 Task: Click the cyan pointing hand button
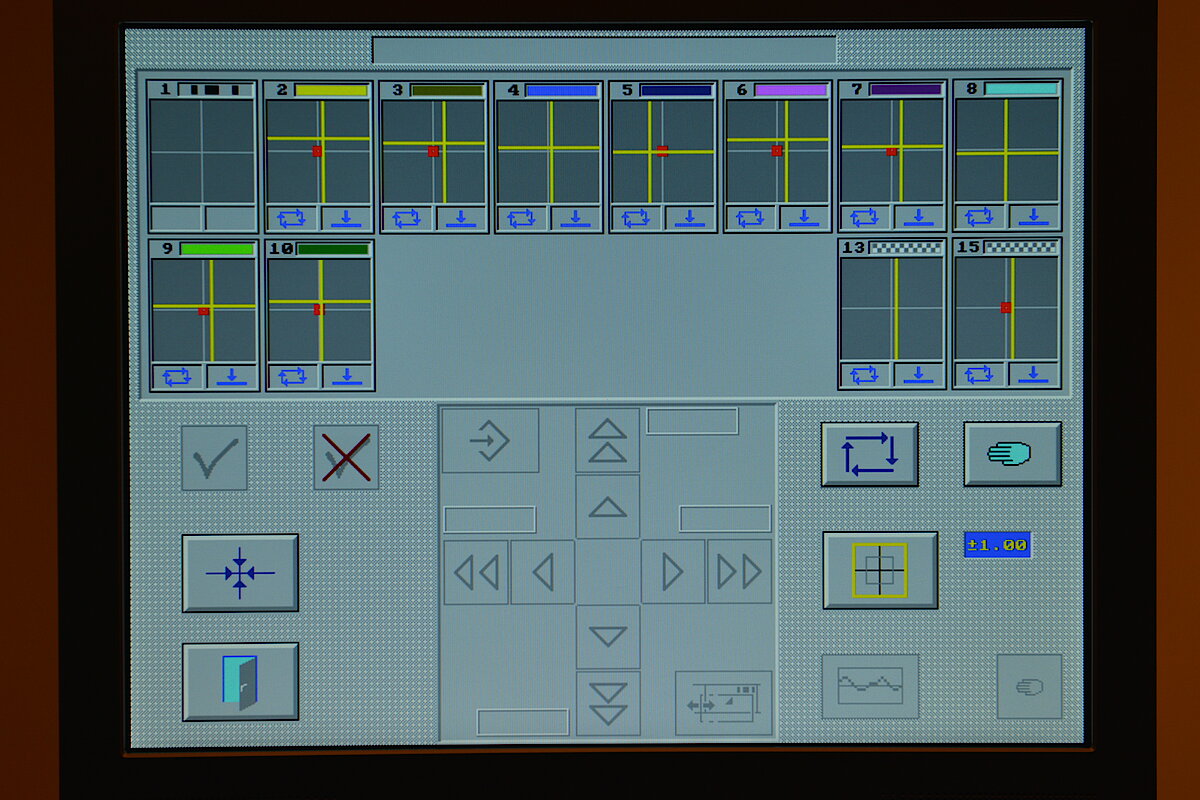point(1013,454)
